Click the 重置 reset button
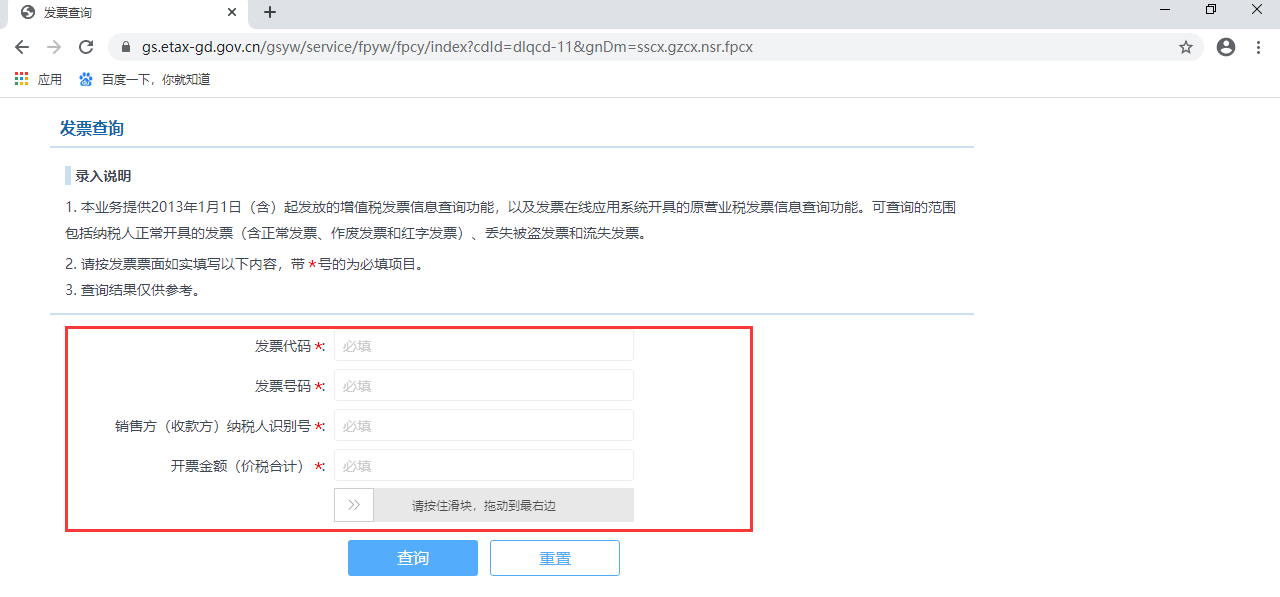1280x597 pixels. click(555, 558)
